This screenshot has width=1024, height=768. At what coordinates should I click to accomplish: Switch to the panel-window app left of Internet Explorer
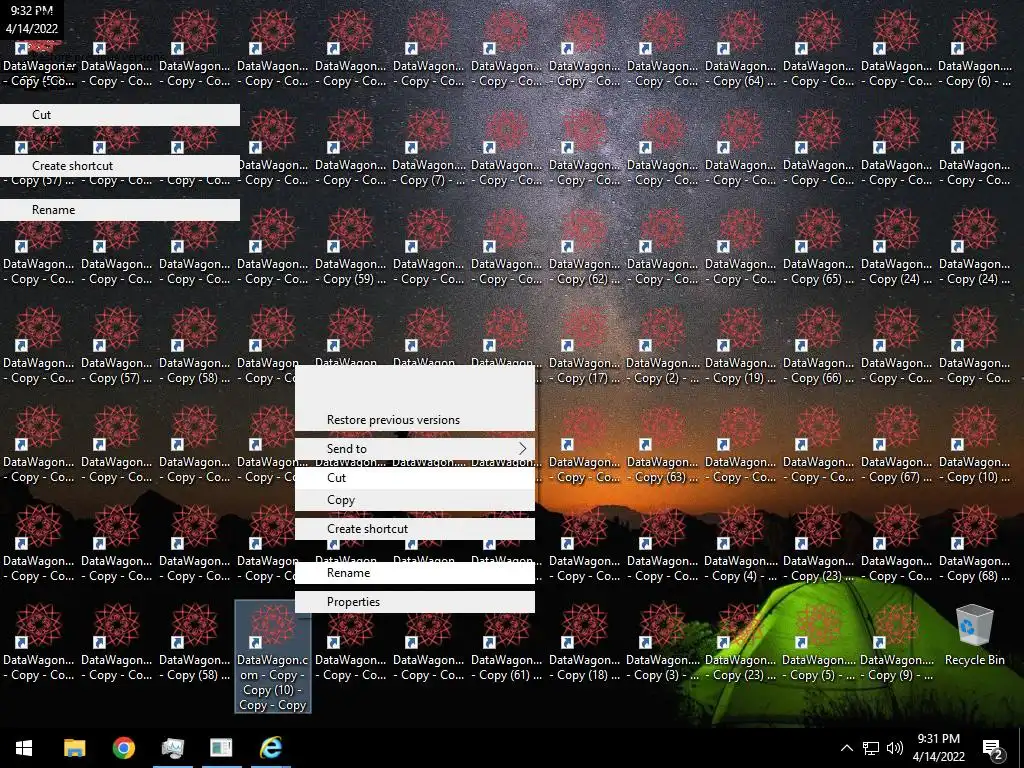click(x=221, y=748)
